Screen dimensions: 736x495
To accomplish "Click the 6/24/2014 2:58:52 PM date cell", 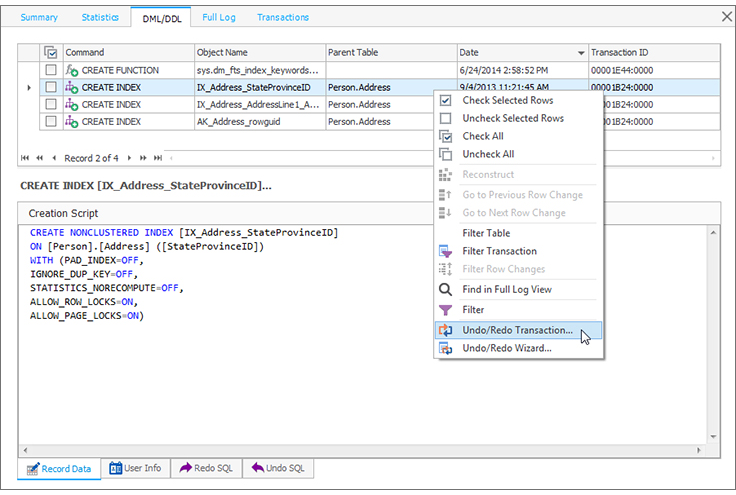I will click(x=523, y=70).
